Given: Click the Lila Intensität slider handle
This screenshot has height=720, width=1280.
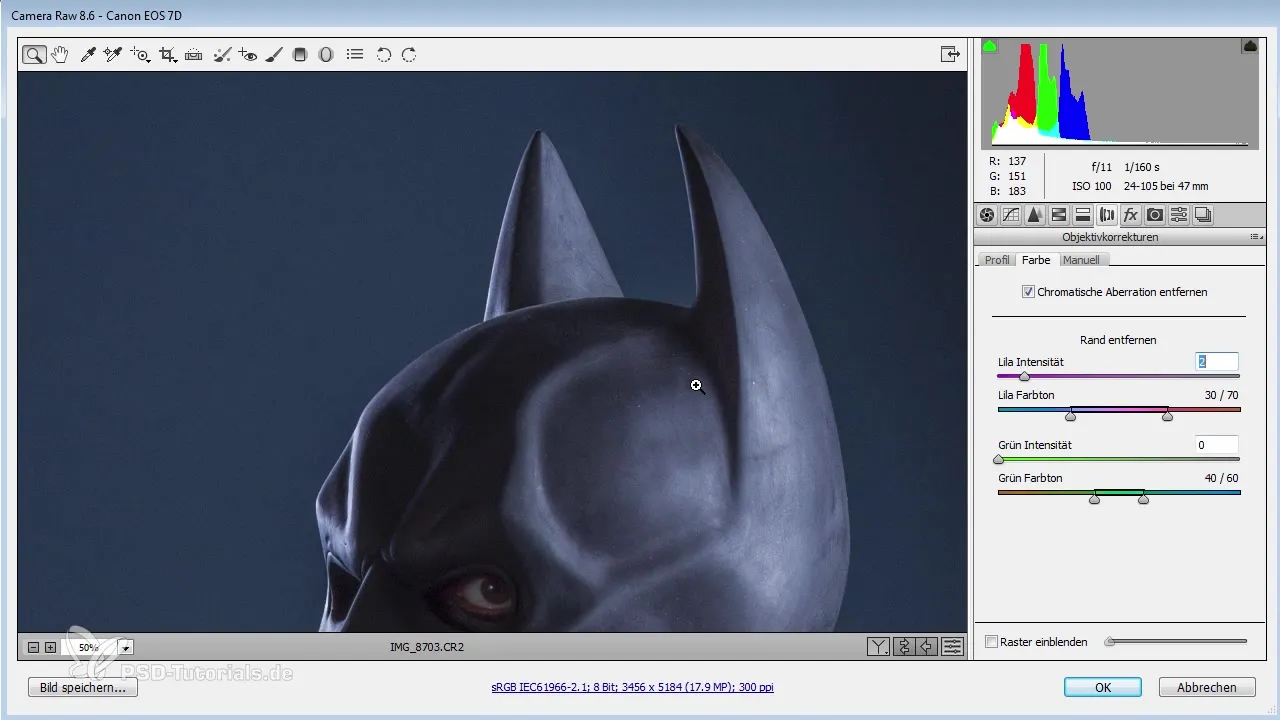Looking at the screenshot, I should [1024, 378].
